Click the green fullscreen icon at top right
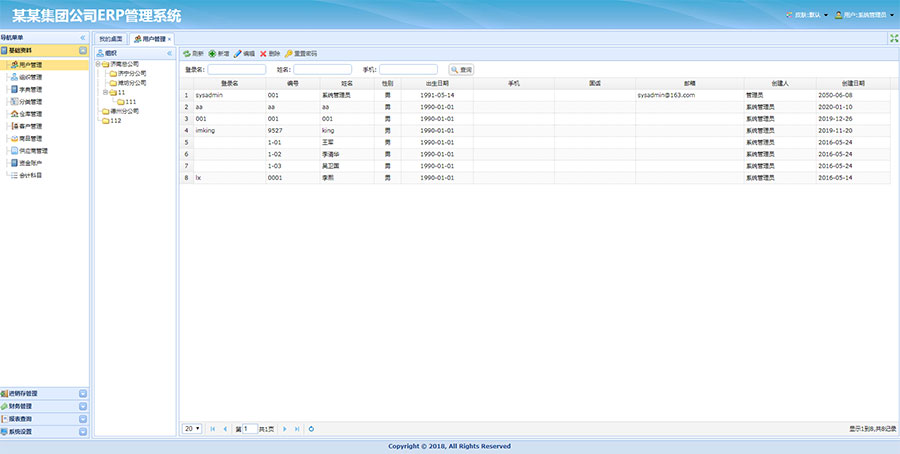 pyautogui.click(x=892, y=38)
